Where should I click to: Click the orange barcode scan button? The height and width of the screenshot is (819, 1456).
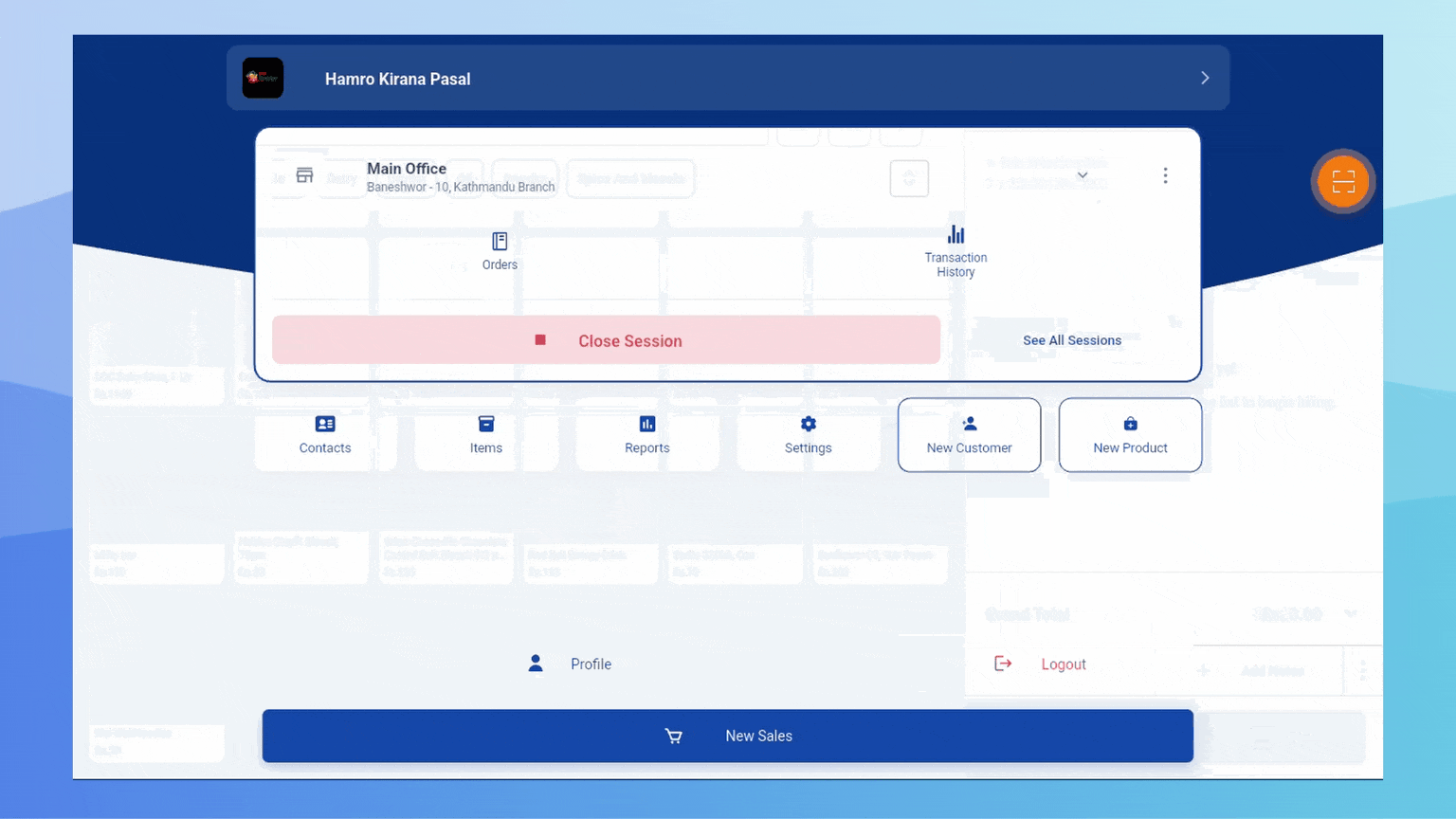pos(1343,181)
